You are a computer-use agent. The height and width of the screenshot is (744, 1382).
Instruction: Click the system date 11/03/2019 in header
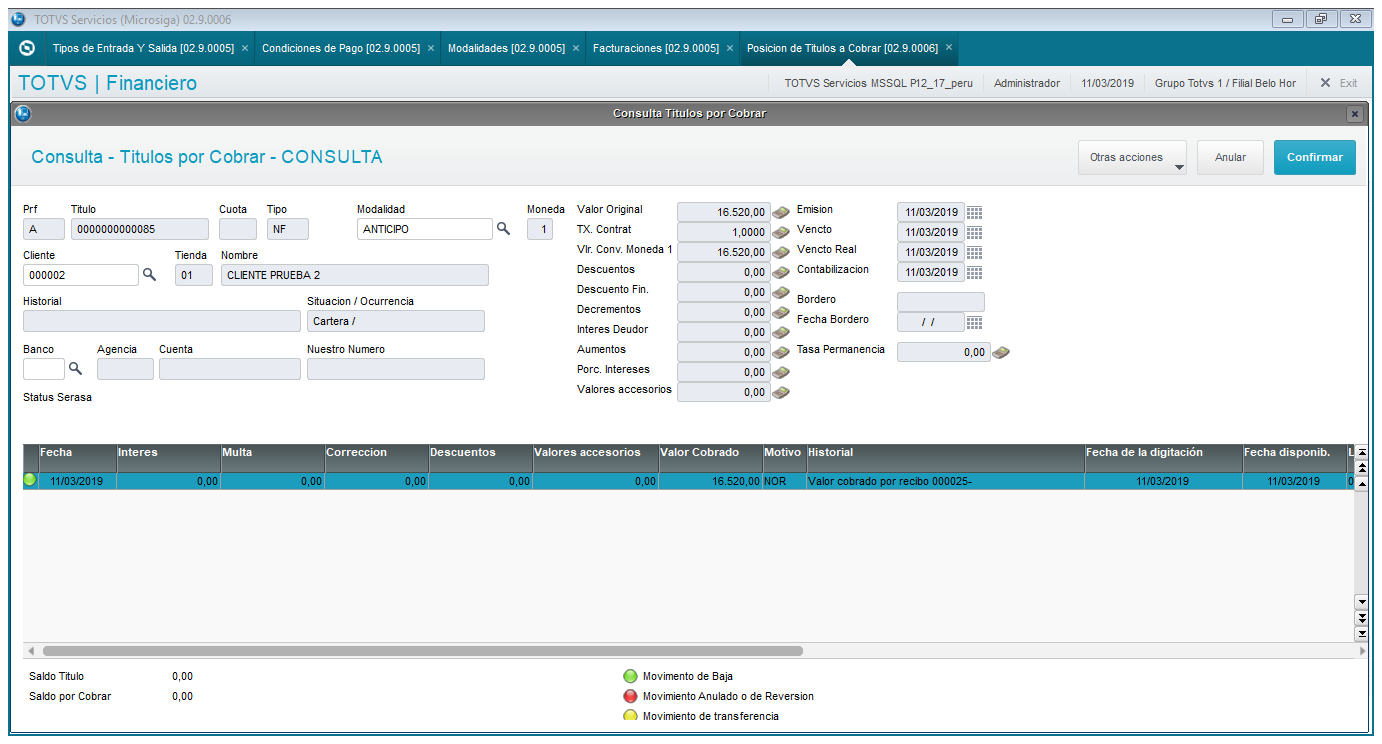pyautogui.click(x=1107, y=83)
